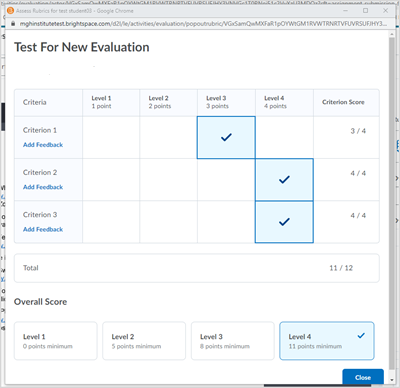Viewport: 400px width, 388px height.
Task: Select Level 1 for Criterion 3
Action: click(111, 222)
